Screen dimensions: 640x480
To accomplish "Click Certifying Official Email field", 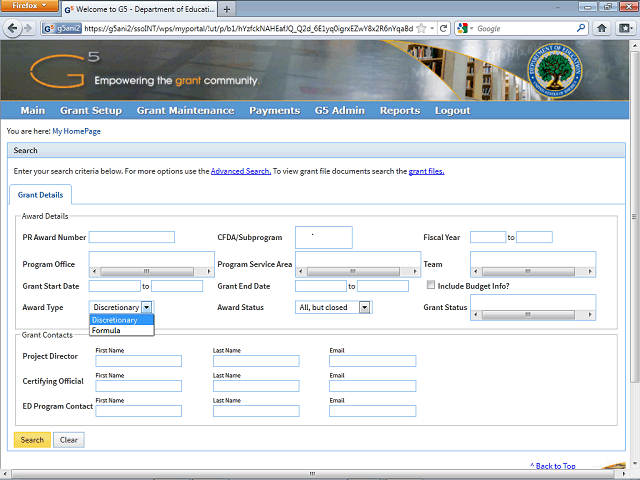I will (x=373, y=386).
